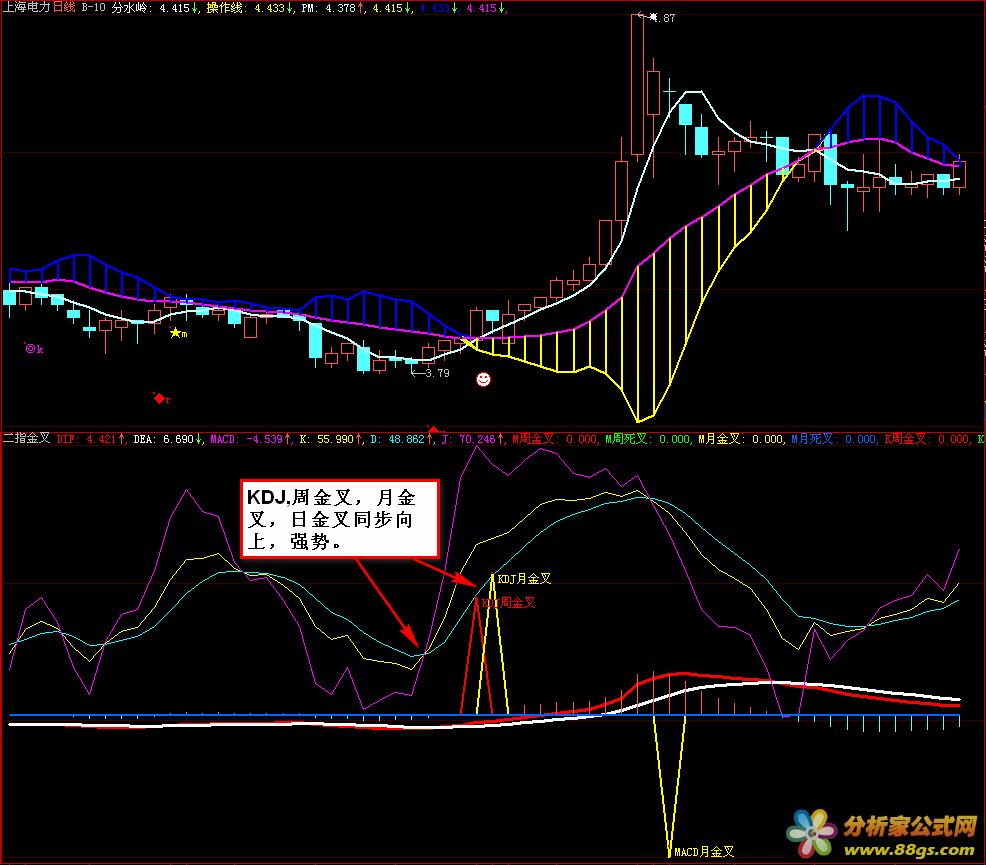Click the 3.79 low price label
Screen dimensions: 986x865
pos(437,373)
